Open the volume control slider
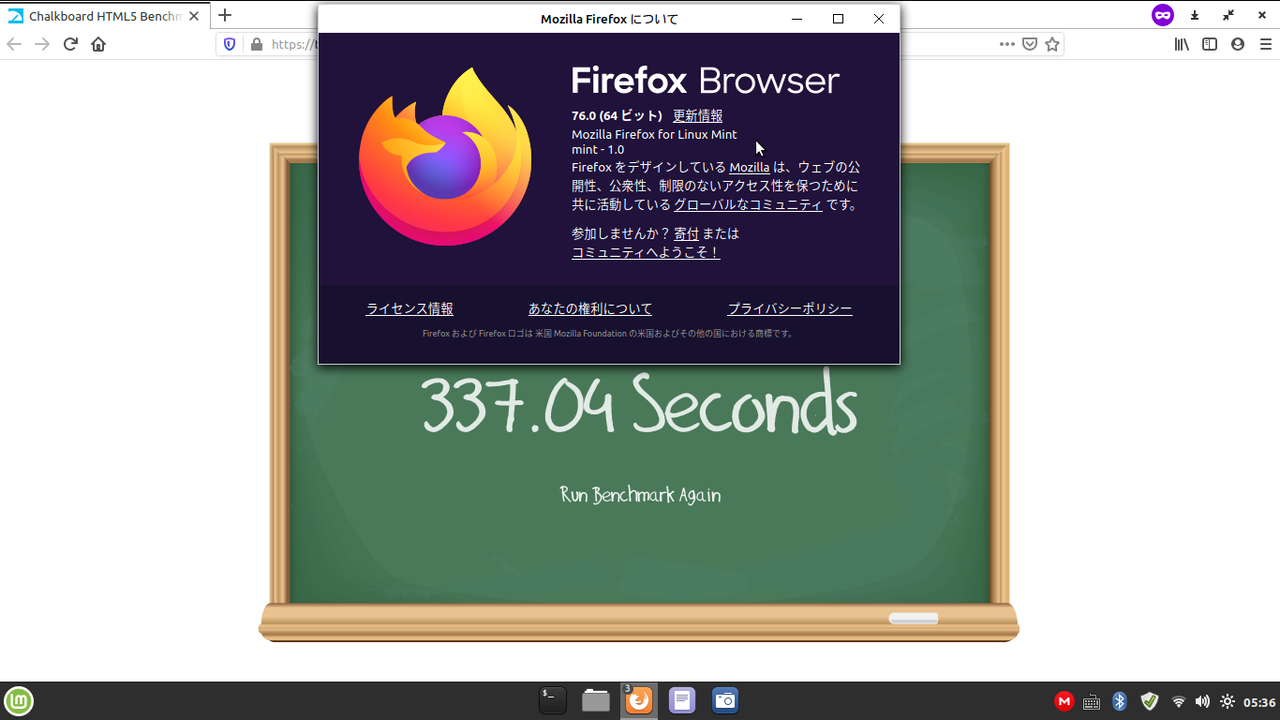1280x720 pixels. coord(1204,701)
